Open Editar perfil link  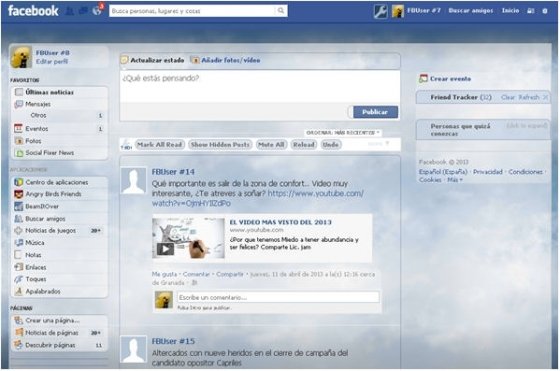pyautogui.click(x=52, y=61)
